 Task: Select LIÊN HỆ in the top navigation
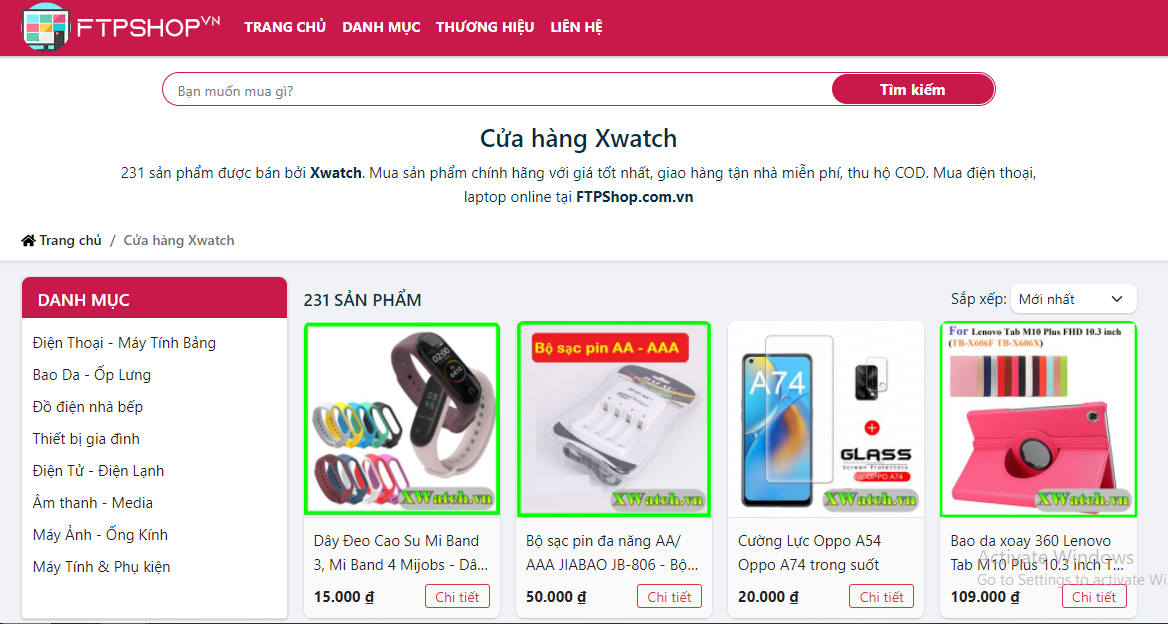click(577, 28)
